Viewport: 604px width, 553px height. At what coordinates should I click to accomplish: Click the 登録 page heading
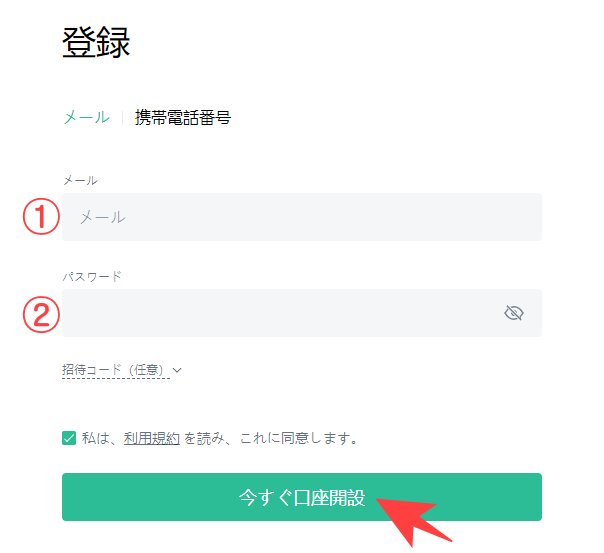pyautogui.click(x=96, y=43)
